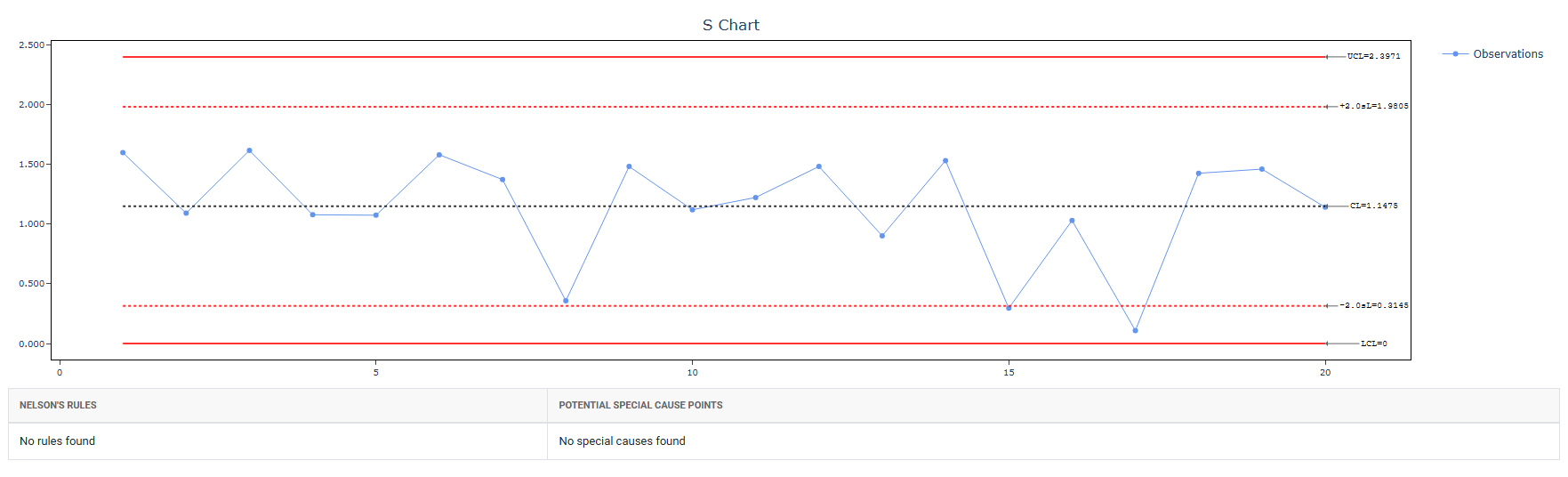Viewport: 1568px width, 477px height.
Task: Click the 2.500 y-axis tick label
Action: (x=31, y=44)
